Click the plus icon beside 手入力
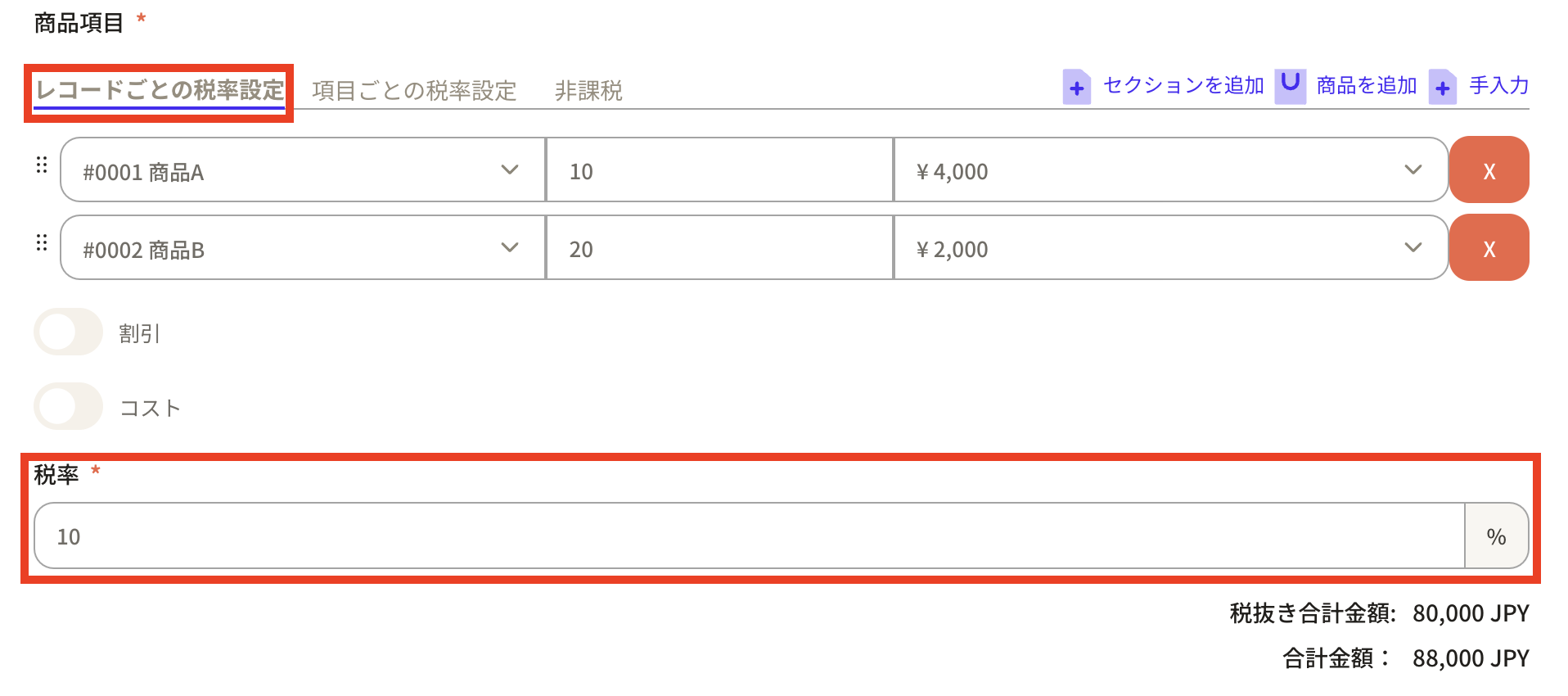This screenshot has width=1568, height=696. click(x=1442, y=87)
